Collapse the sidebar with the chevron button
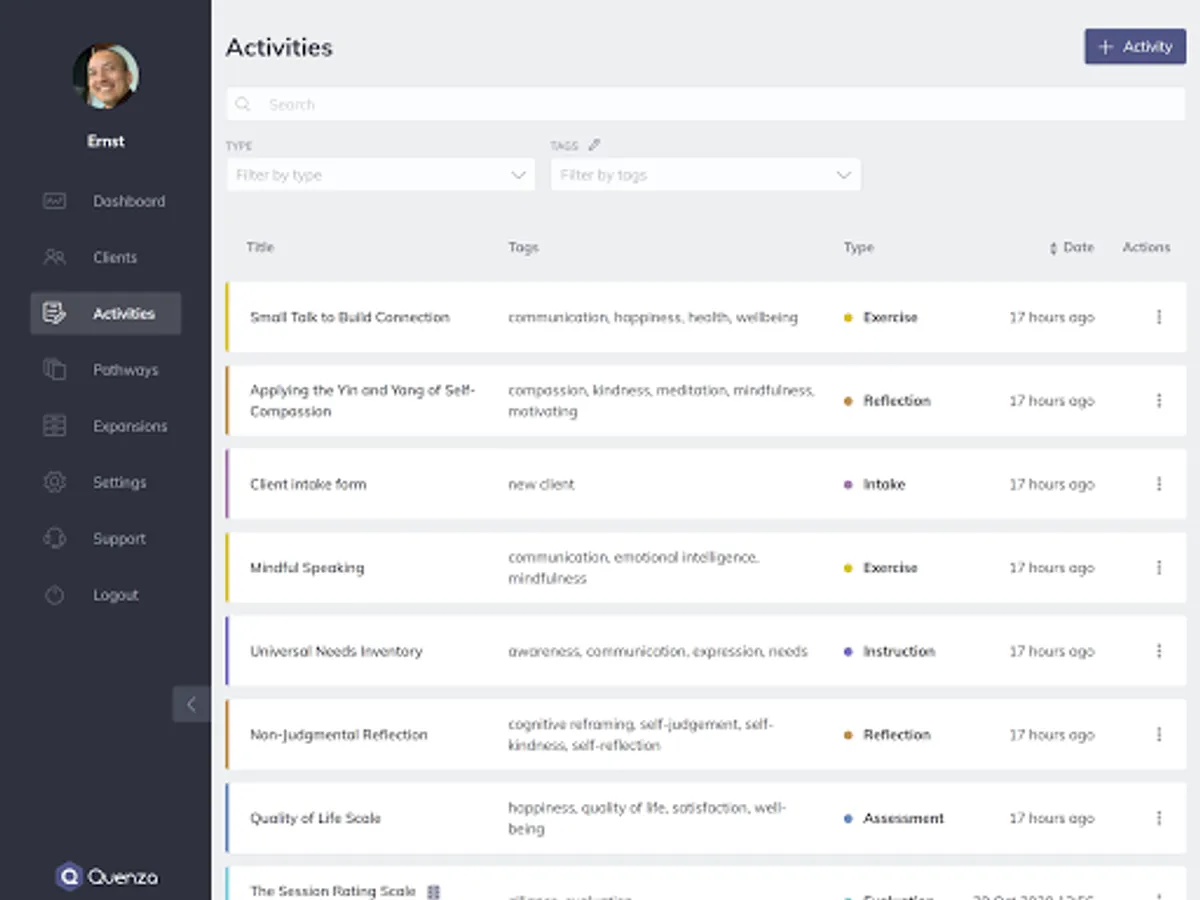Viewport: 1200px width, 900px height. pos(191,704)
